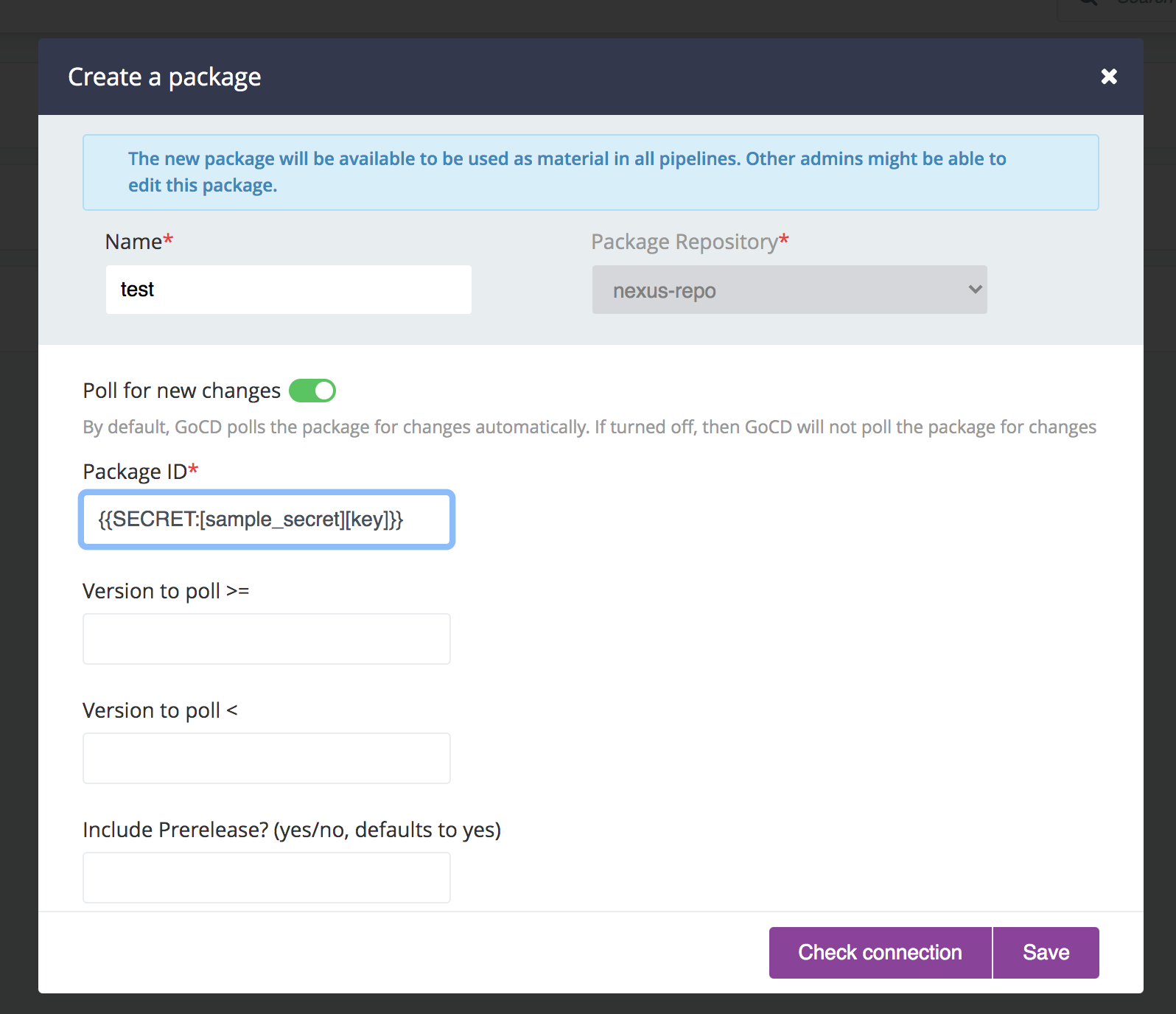Click the Include Prerelease input field
This screenshot has width=1176, height=1014.
(x=267, y=878)
